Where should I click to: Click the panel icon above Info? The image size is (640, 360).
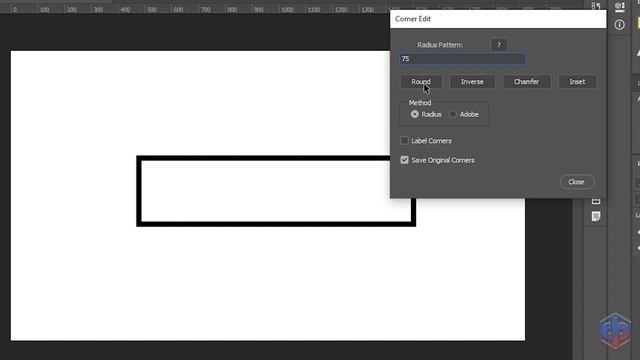619,6
